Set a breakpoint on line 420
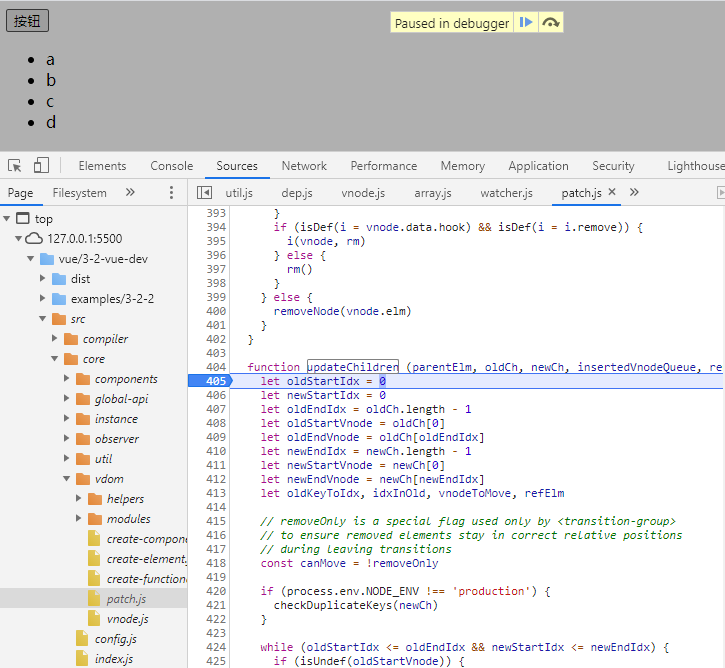The height and width of the screenshot is (668, 725). click(216, 591)
